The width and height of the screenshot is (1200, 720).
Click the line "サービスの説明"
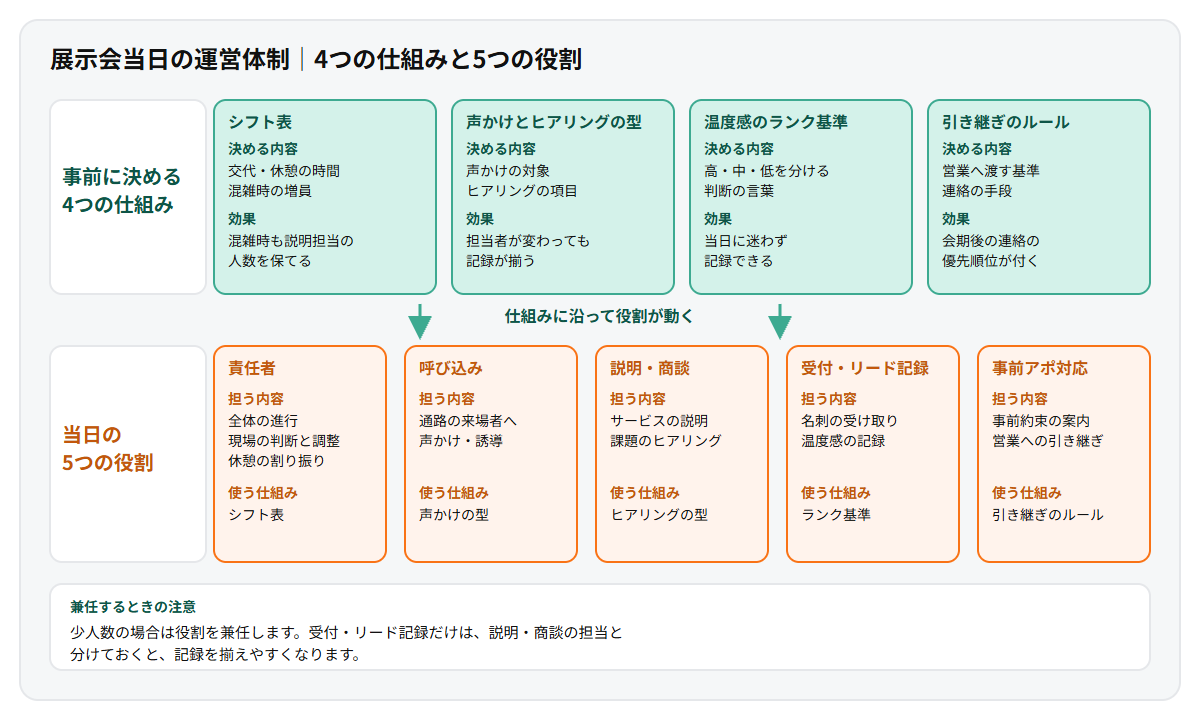coord(659,421)
